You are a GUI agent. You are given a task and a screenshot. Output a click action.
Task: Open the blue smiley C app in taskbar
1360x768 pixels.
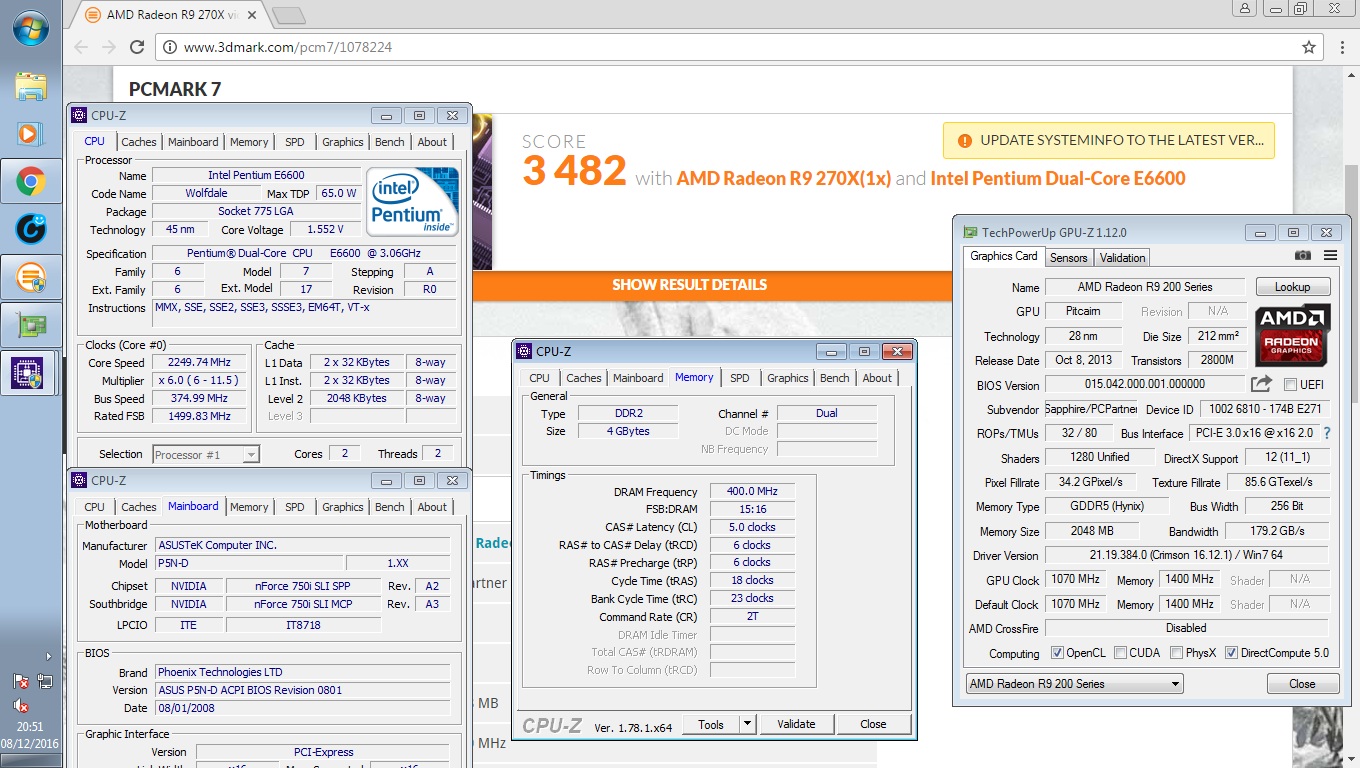tap(30, 229)
